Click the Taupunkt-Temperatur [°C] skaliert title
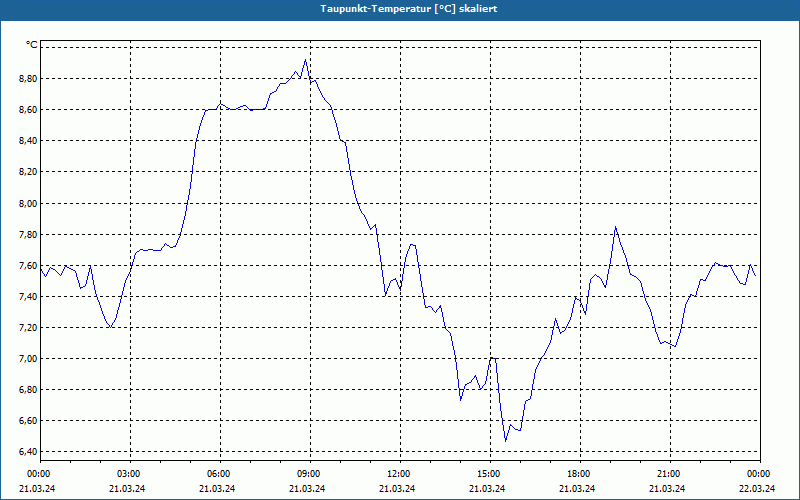 tap(409, 9)
